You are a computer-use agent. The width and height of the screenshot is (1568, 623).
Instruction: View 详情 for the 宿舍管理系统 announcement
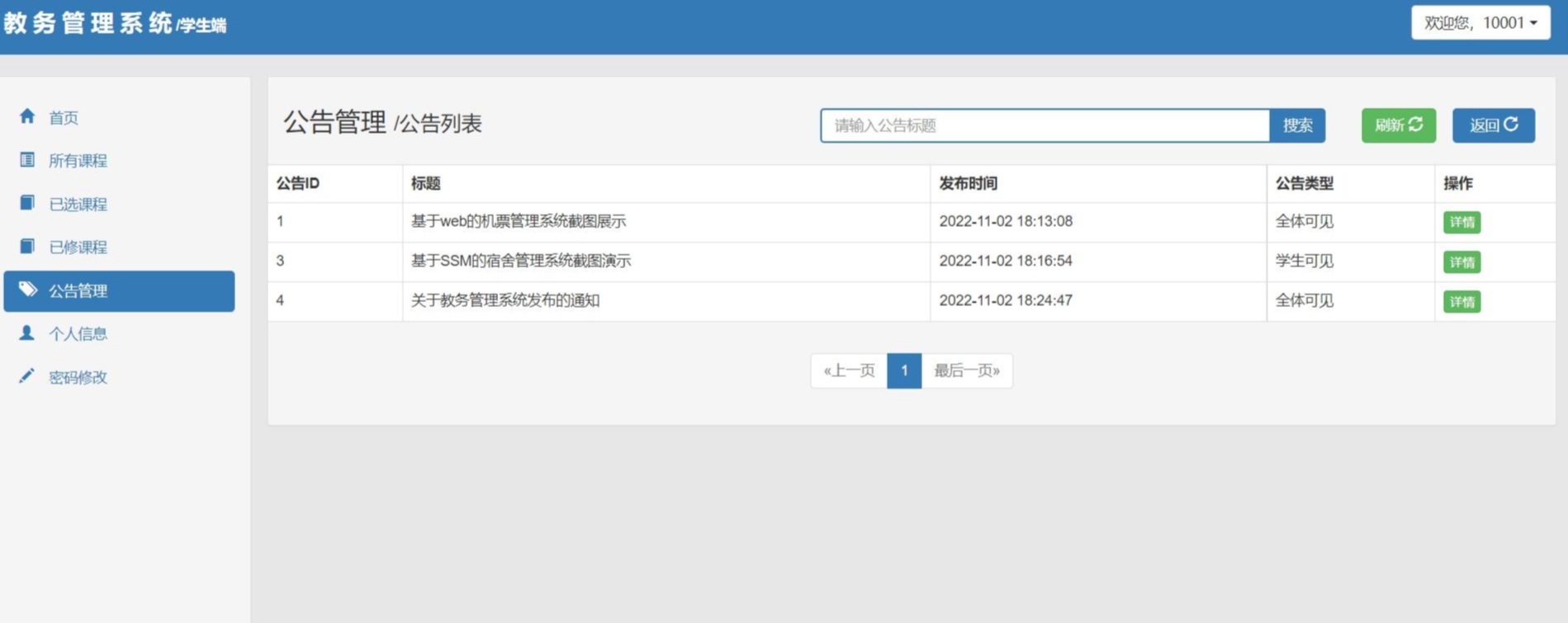1461,262
